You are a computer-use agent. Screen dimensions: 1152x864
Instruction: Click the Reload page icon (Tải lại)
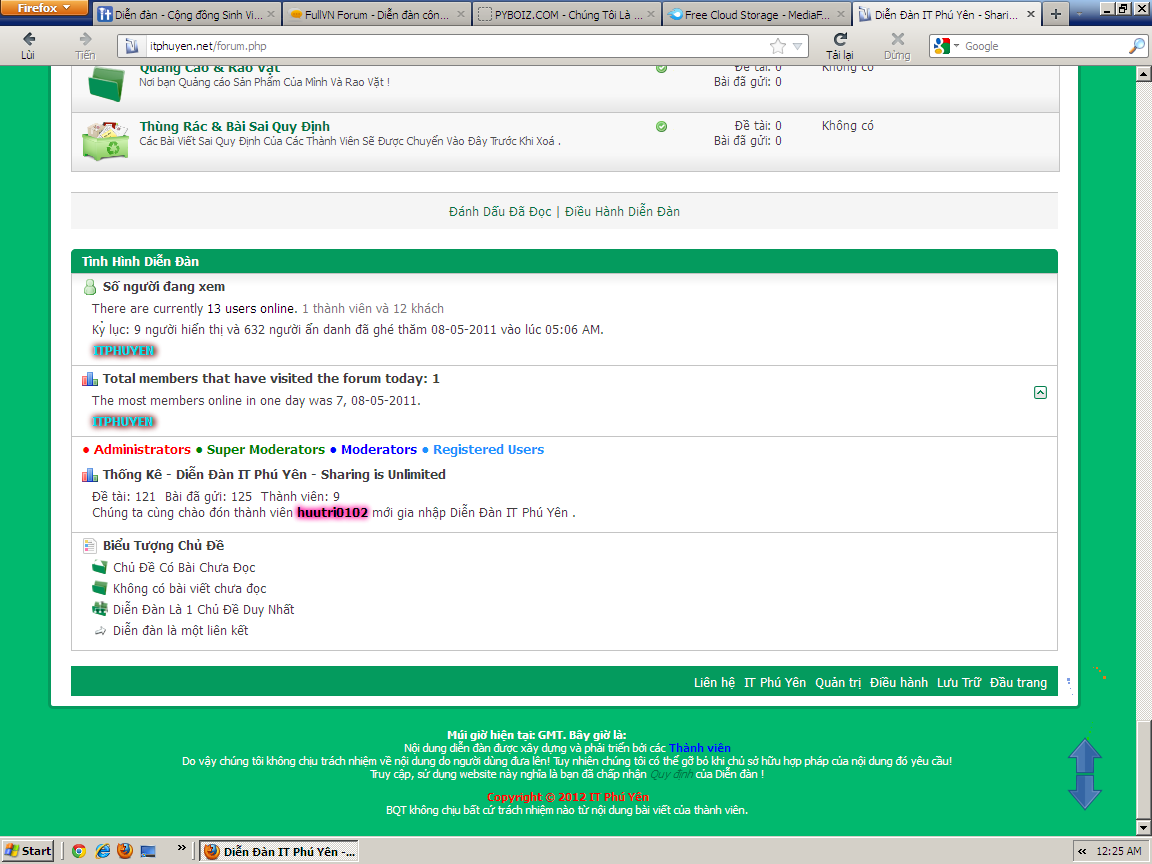[840, 39]
